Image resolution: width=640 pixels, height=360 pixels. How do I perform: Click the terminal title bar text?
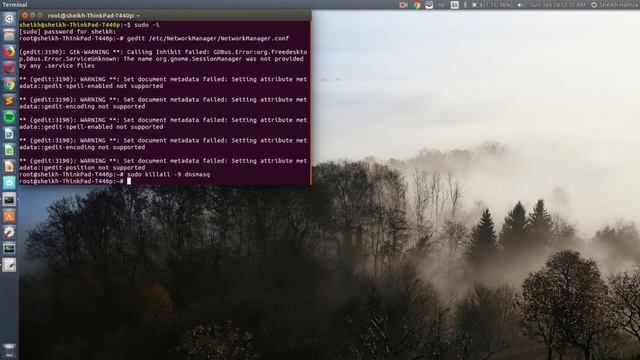click(x=93, y=16)
